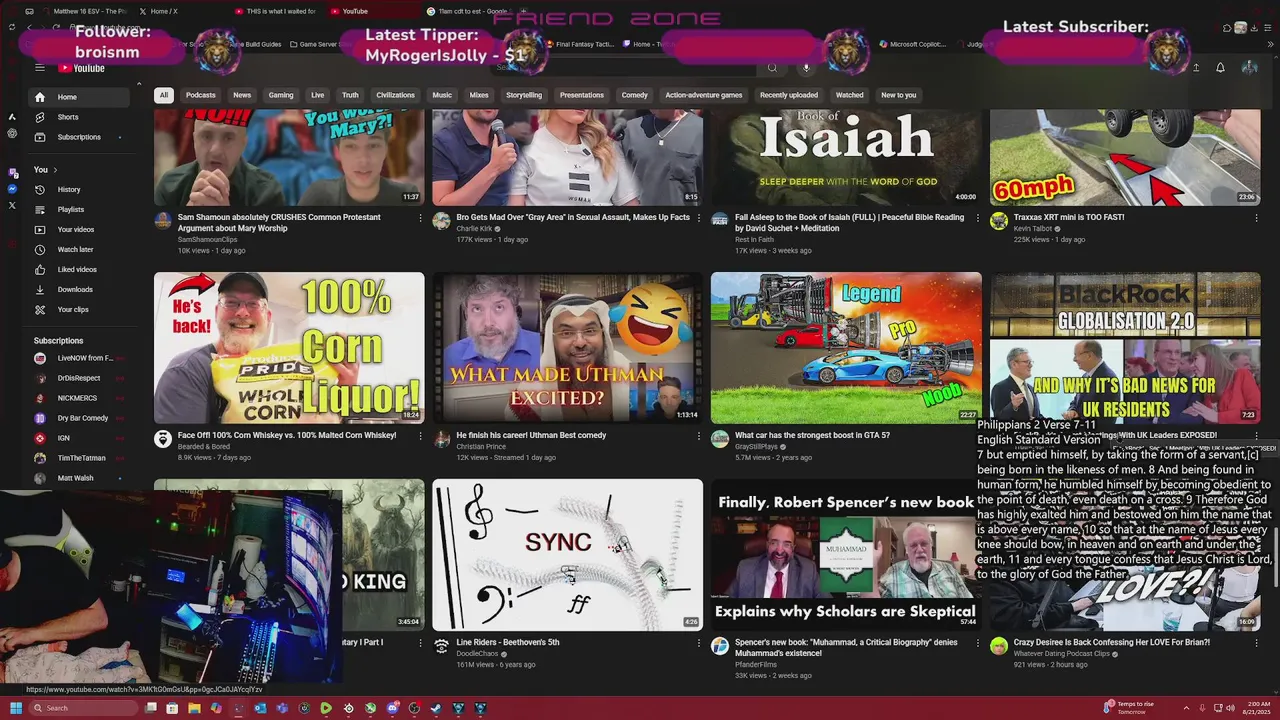
Task: Open DoodleChaos channel avatar
Action: [x=441, y=646]
